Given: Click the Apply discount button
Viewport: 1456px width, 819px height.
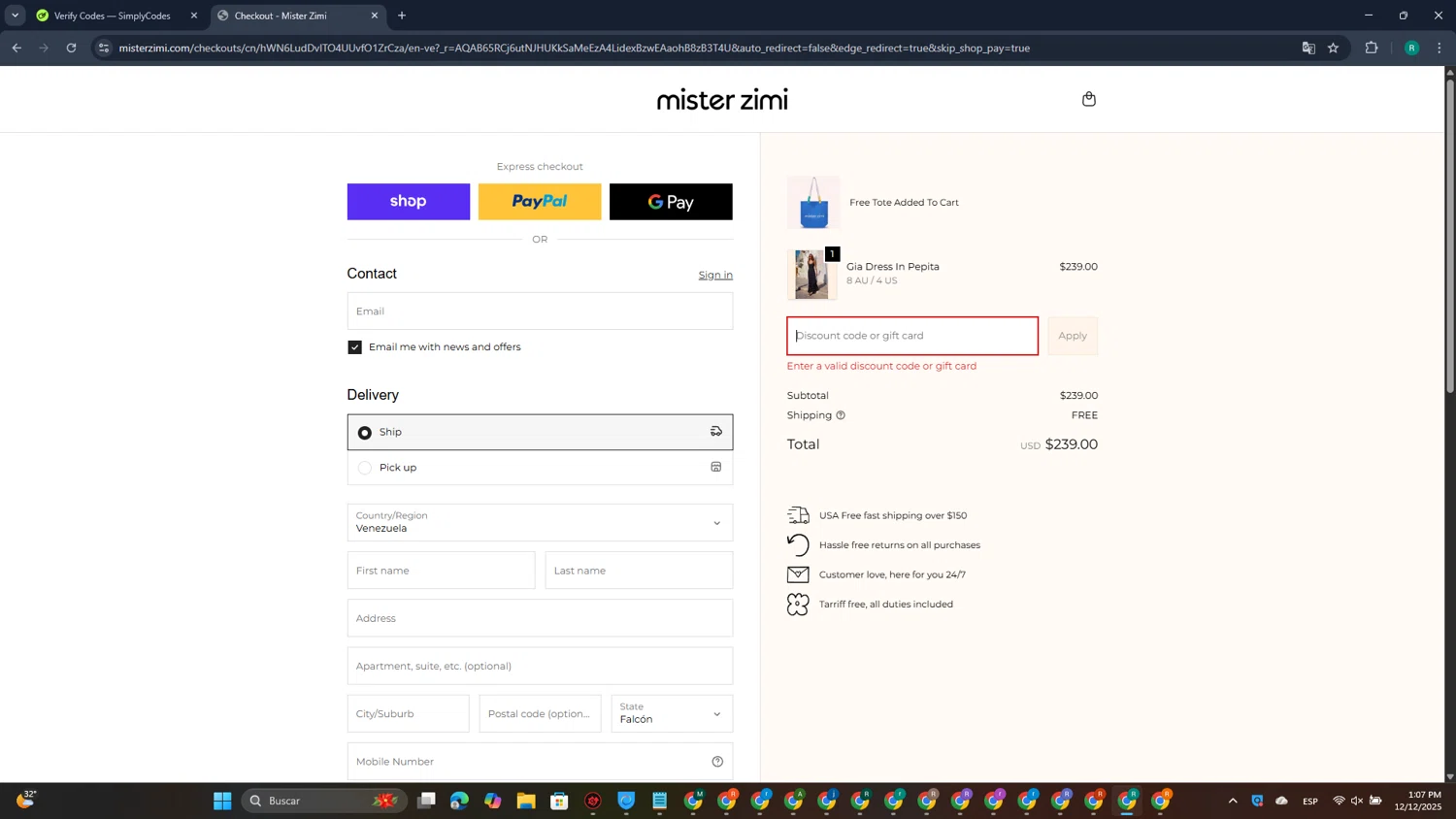Looking at the screenshot, I should tap(1073, 336).
